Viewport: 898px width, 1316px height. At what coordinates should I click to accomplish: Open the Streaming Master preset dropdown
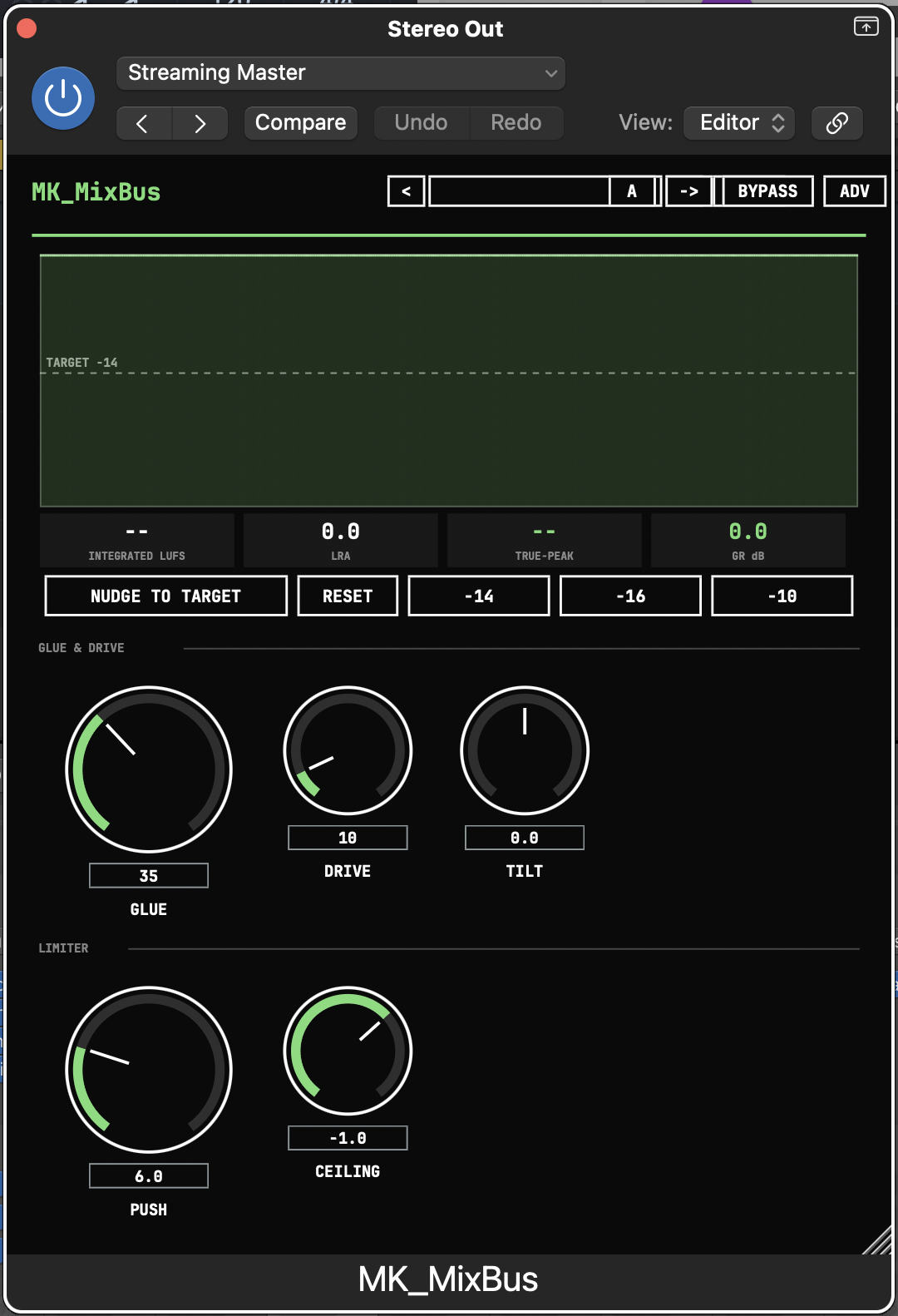point(341,73)
